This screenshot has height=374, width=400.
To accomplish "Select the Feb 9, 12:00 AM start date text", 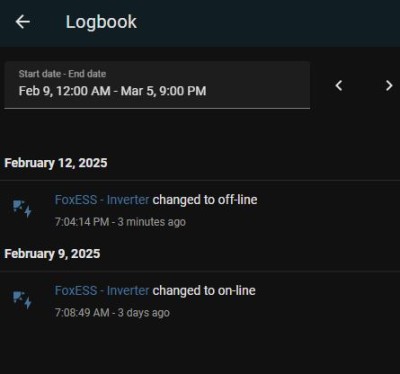I will pos(64,91).
